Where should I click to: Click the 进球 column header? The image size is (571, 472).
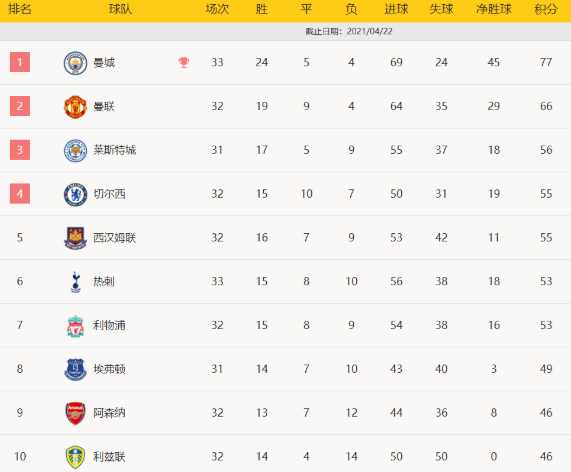point(397,9)
